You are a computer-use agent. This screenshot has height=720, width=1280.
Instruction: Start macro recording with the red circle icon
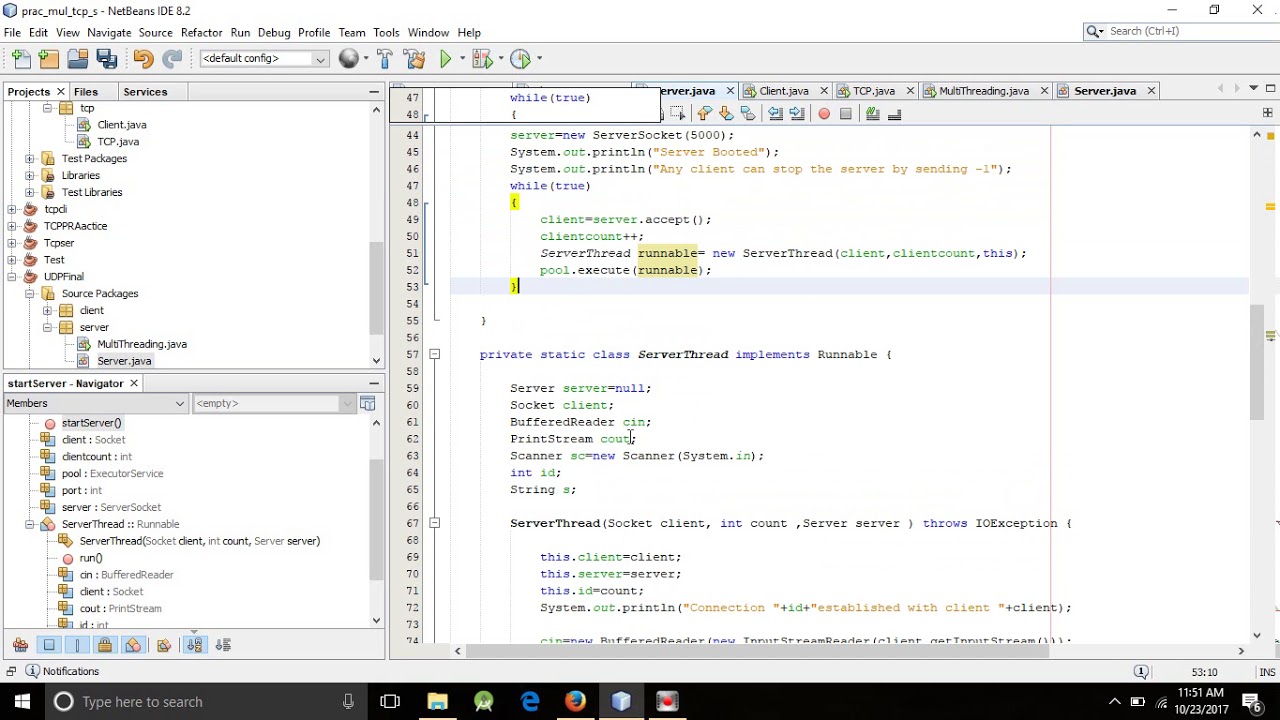pos(824,114)
